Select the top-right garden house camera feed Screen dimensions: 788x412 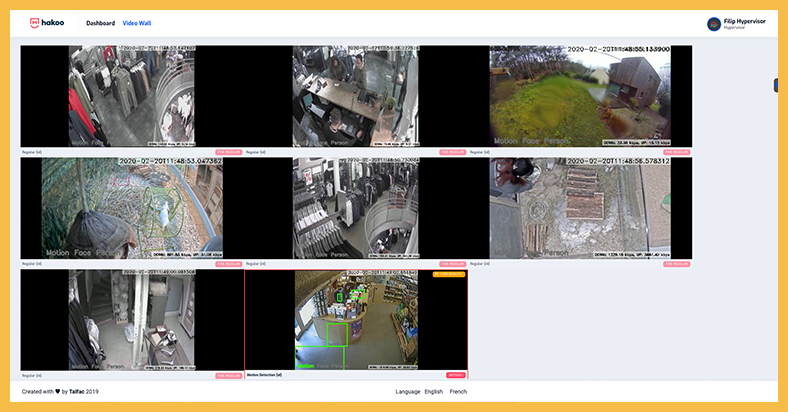(x=580, y=96)
